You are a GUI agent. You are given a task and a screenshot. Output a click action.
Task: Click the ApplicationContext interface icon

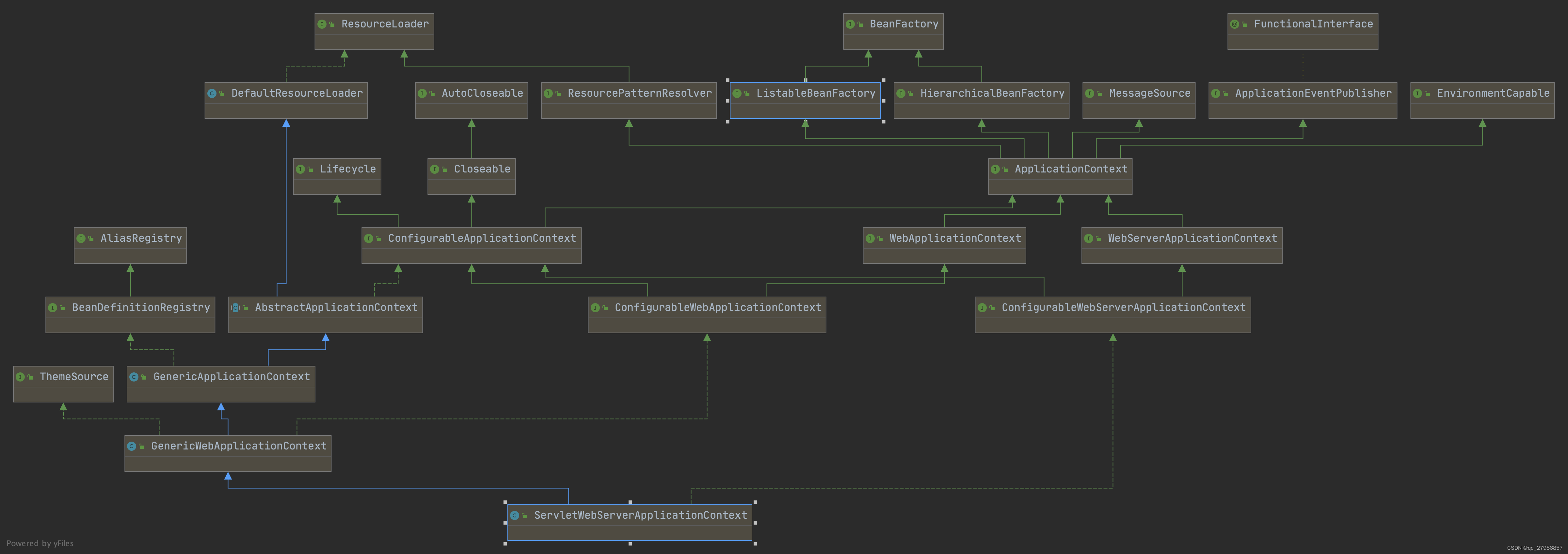[995, 169]
